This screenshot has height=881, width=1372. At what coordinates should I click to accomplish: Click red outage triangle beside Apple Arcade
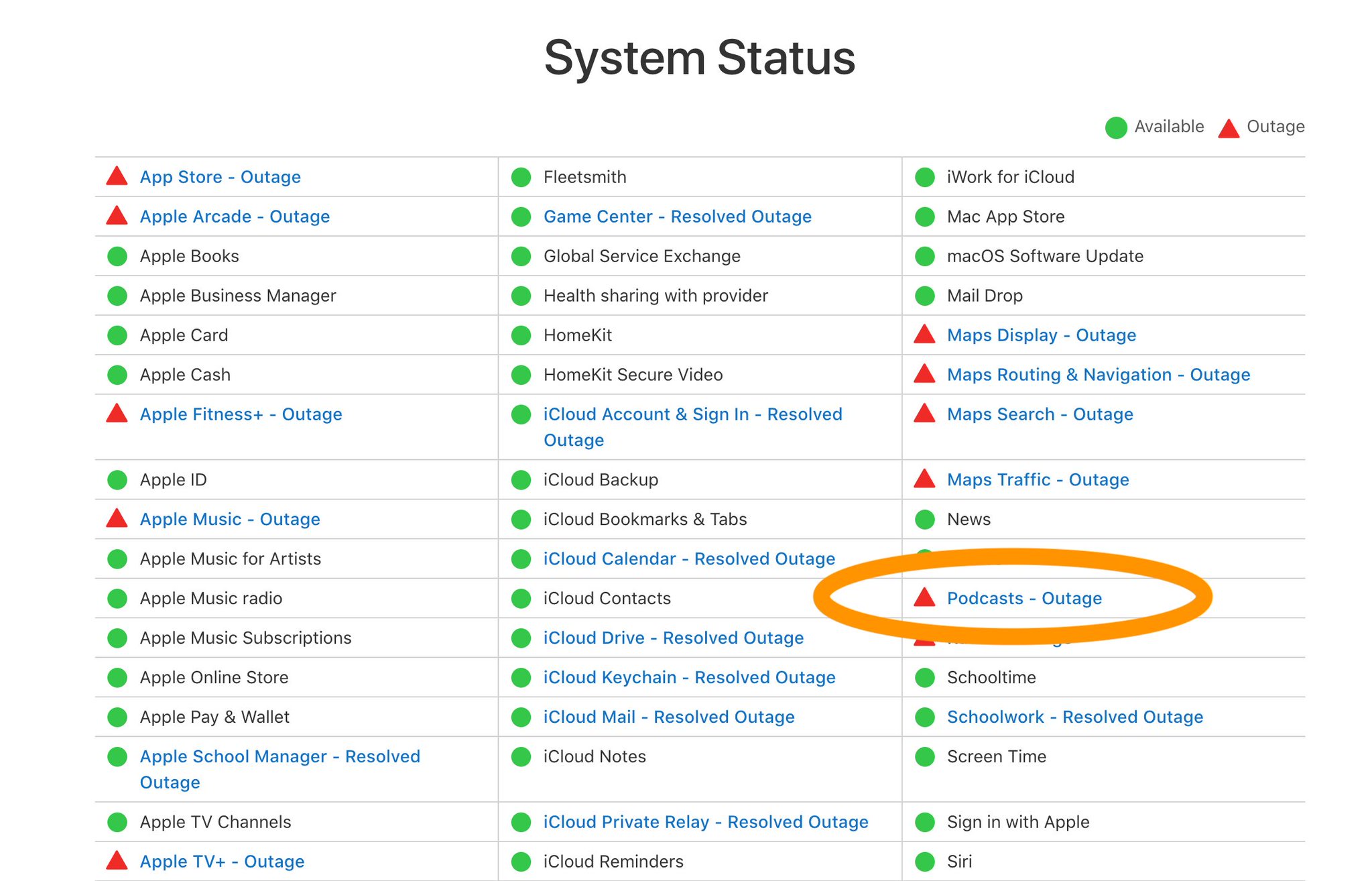(x=117, y=215)
